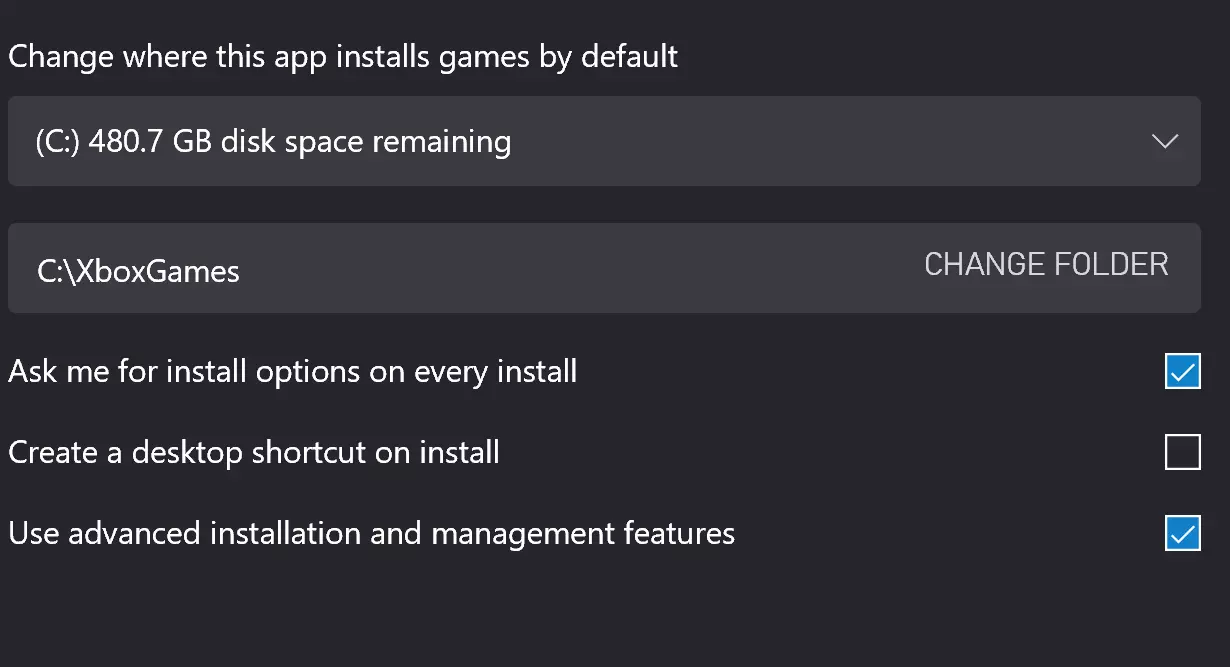
Task: Disable advanced installation and management features checkbox
Action: coord(1182,533)
